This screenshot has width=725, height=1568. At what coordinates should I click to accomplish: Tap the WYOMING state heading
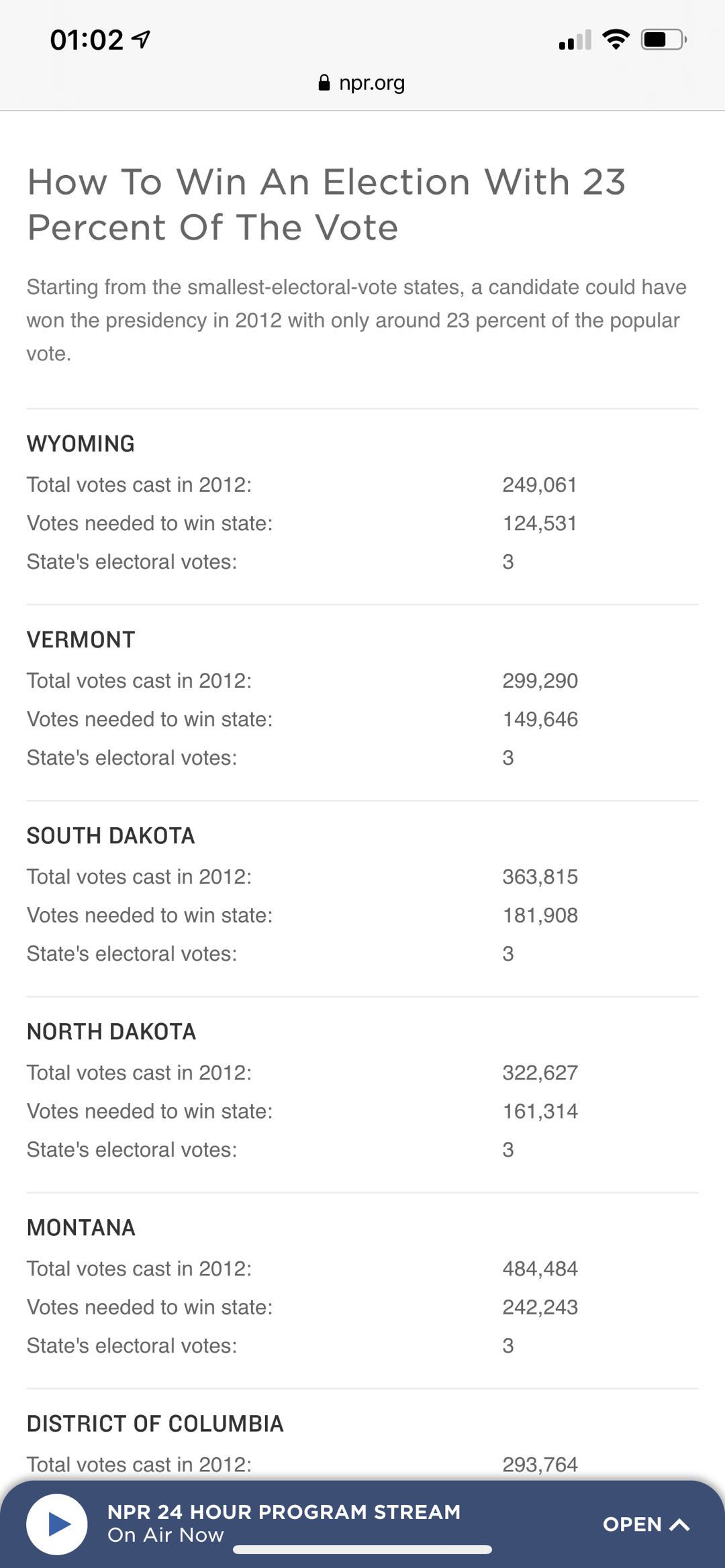coord(81,443)
